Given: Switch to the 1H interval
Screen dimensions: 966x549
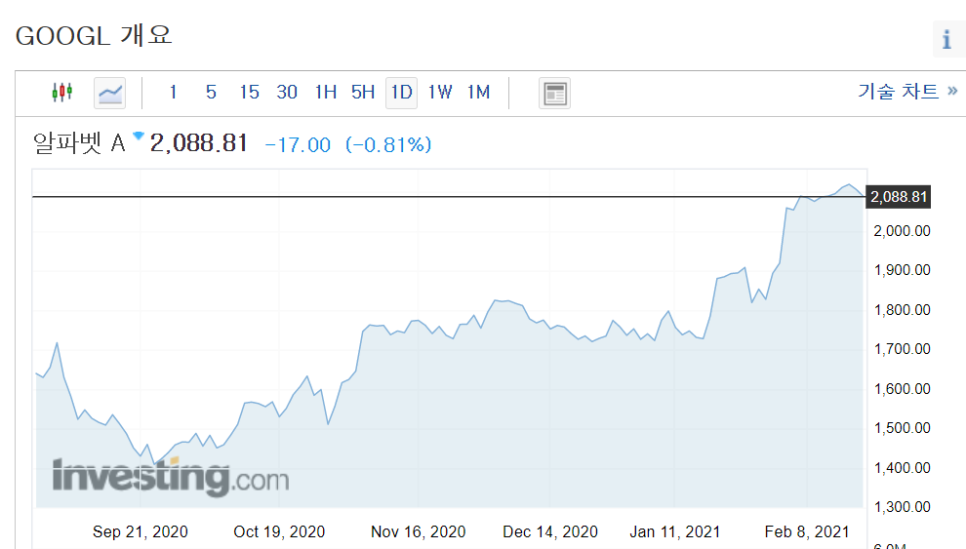Looking at the screenshot, I should [x=326, y=92].
